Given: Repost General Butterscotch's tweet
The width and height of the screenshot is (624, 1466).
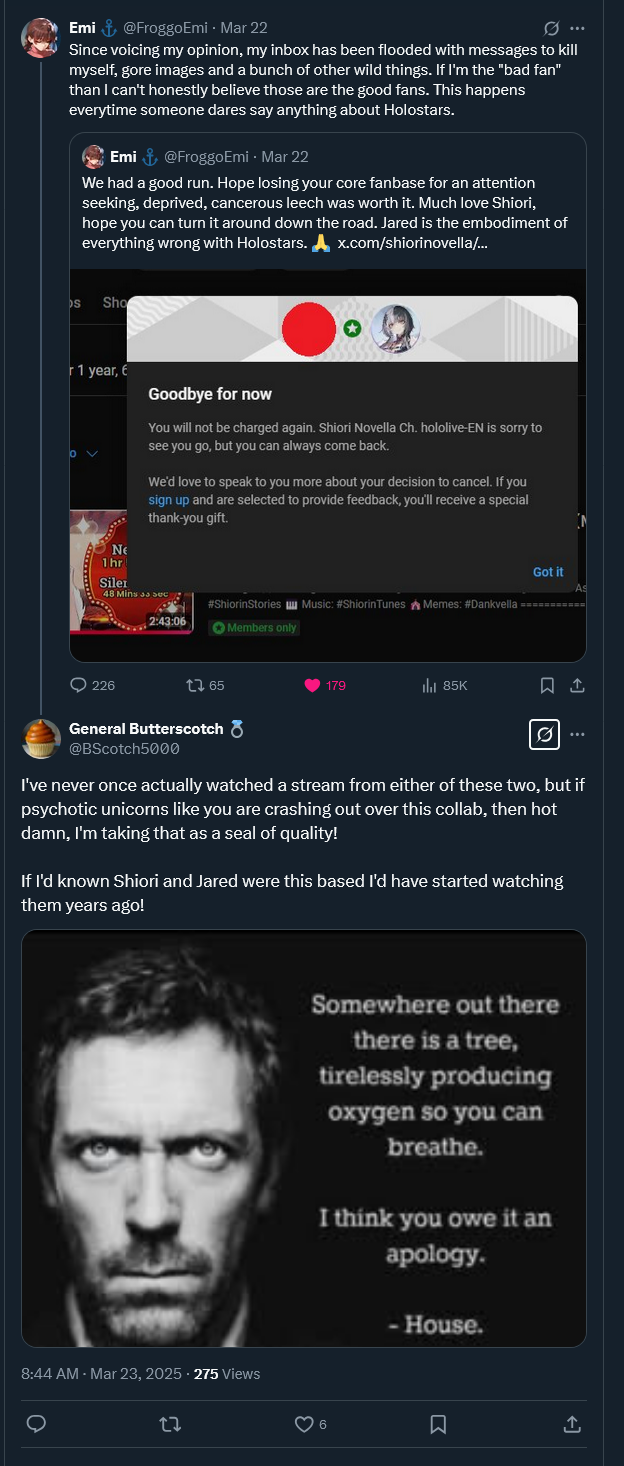Looking at the screenshot, I should point(170,1424).
